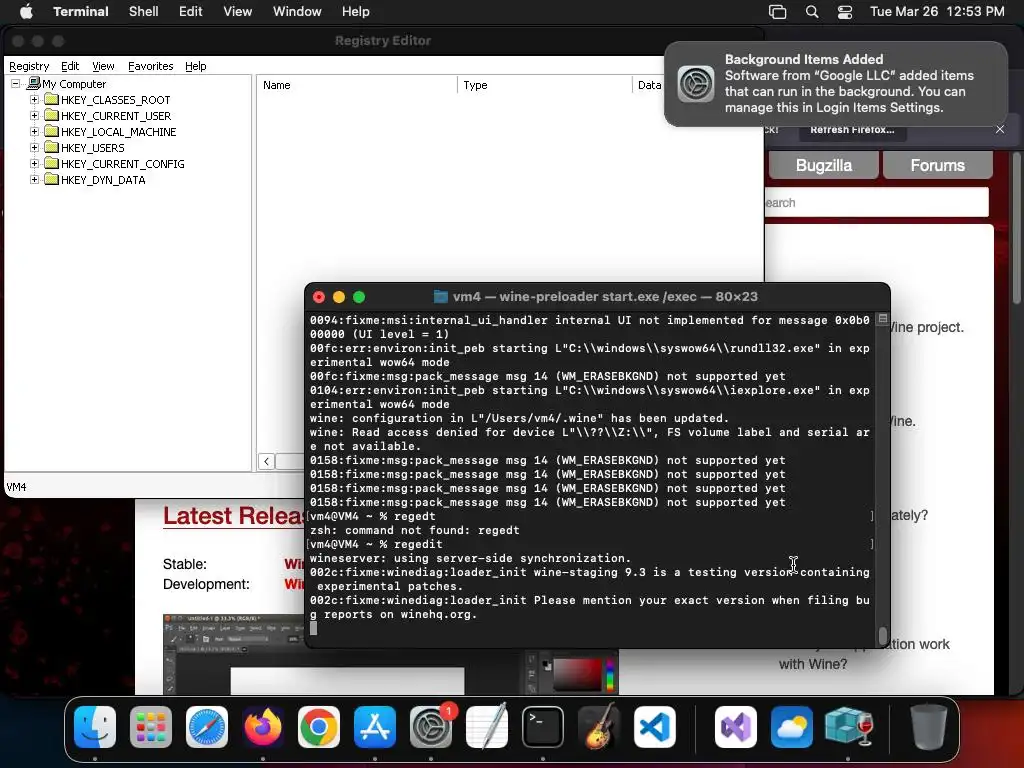
Task: Open Spotlight search in the menu bar
Action: (812, 12)
